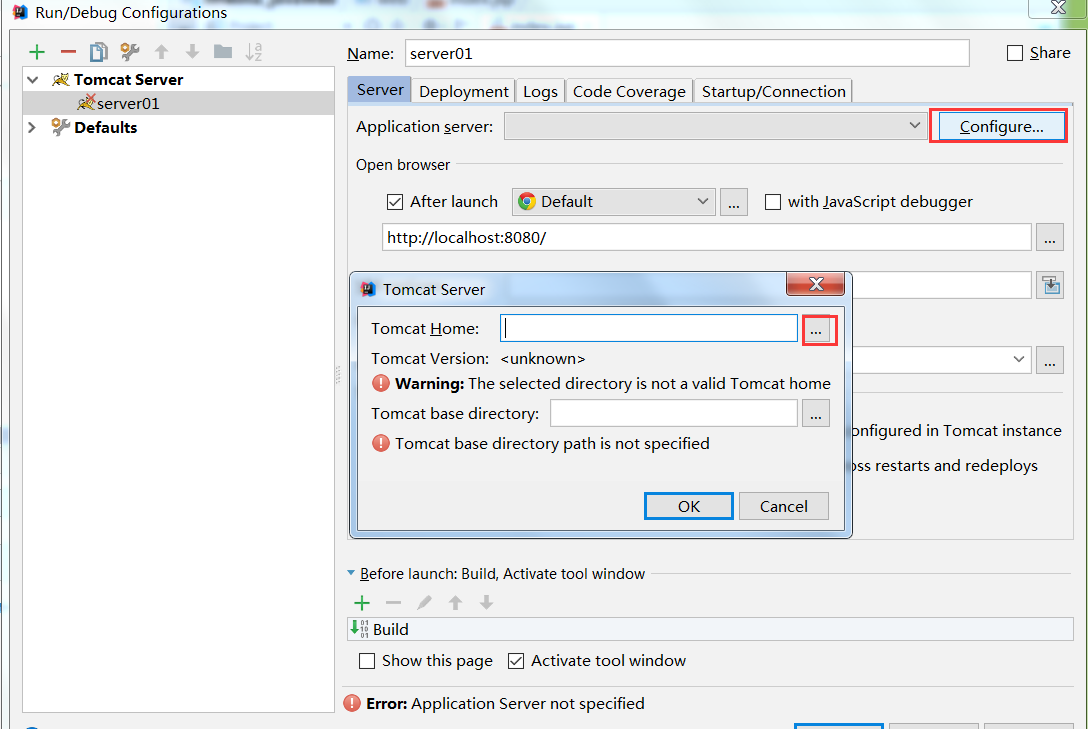The height and width of the screenshot is (729, 1088).
Task: Toggle the Share checkbox
Action: (1014, 53)
